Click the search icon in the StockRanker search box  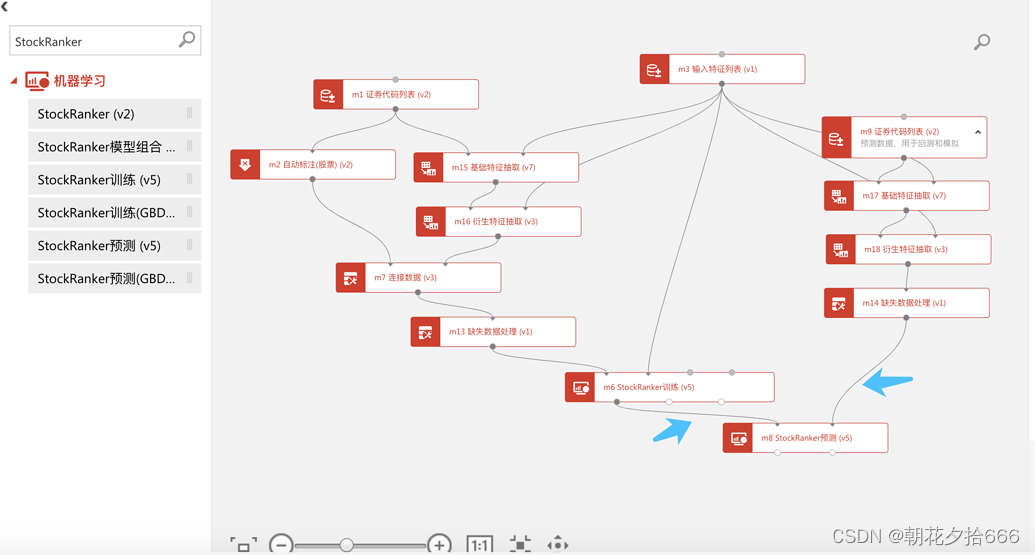click(187, 40)
